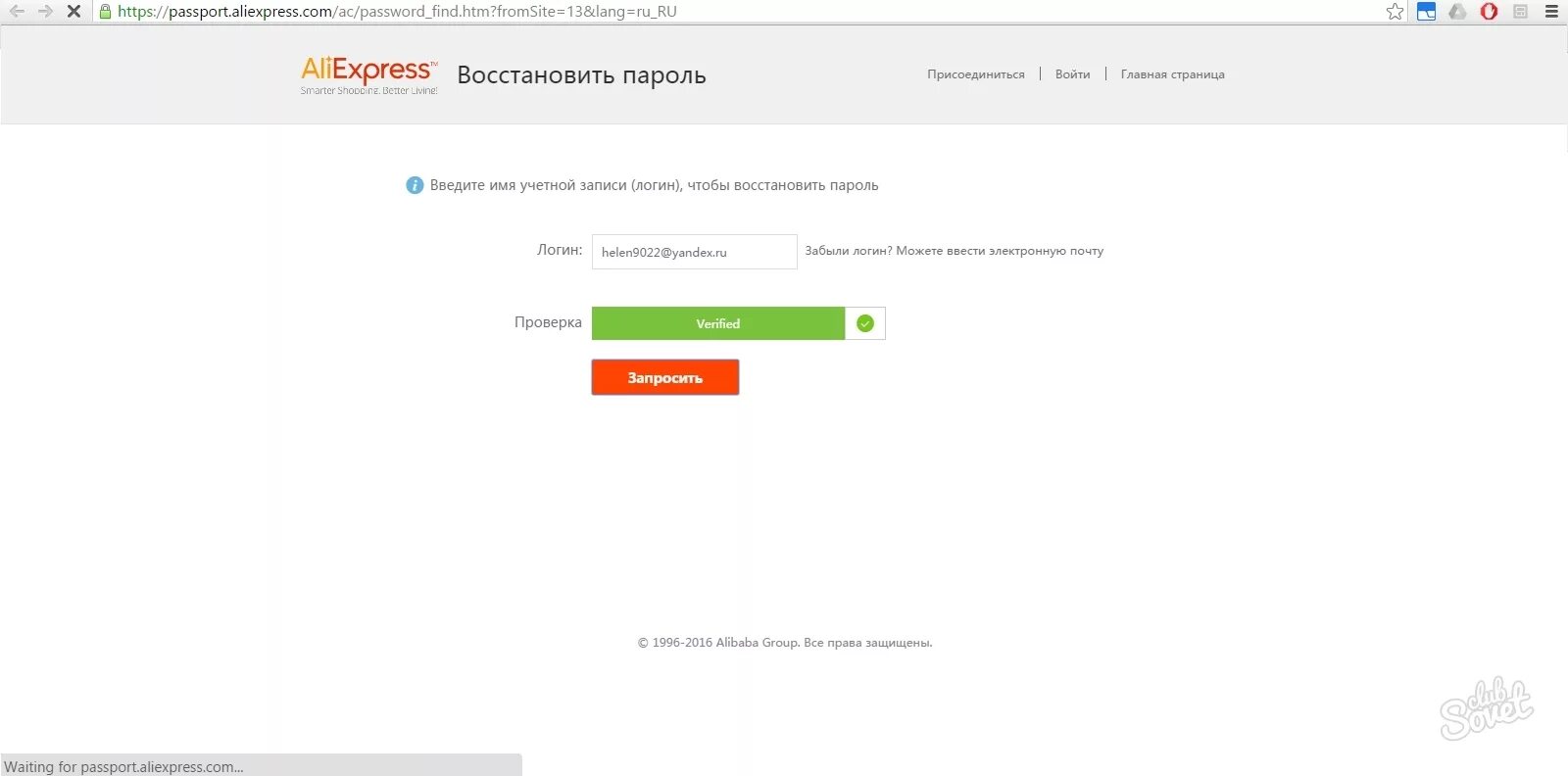Click the green Verified slider bar

click(x=718, y=323)
